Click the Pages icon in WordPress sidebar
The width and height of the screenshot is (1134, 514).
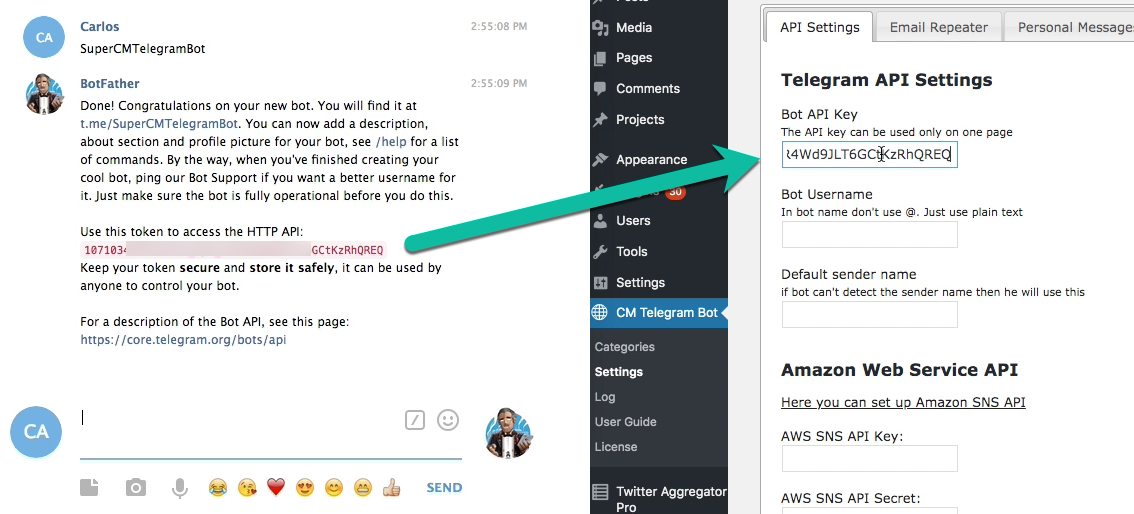(600, 58)
